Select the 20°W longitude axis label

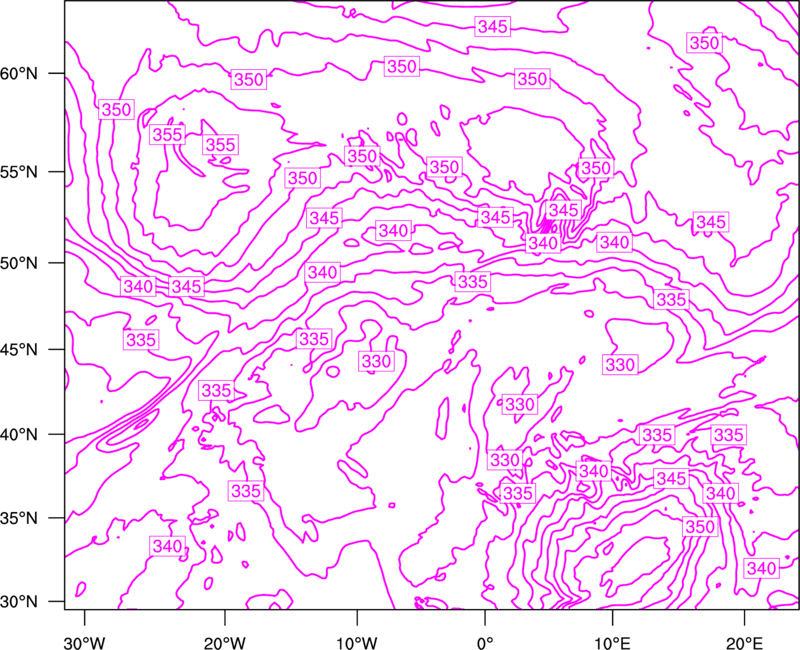point(225,643)
